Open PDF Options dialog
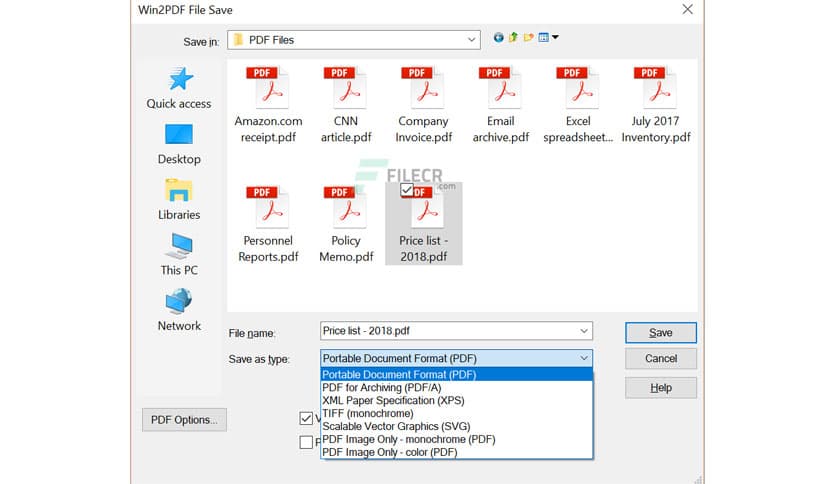 coord(184,420)
